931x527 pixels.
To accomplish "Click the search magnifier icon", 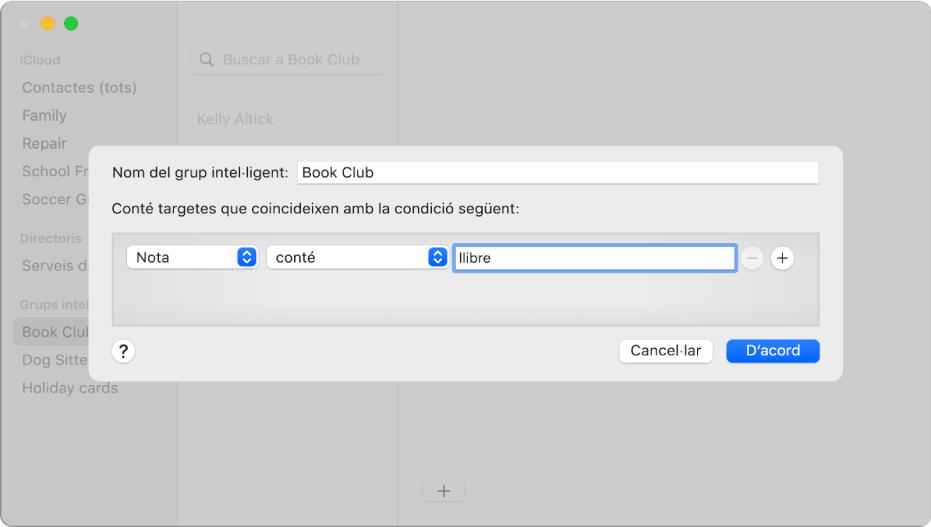I will pos(207,60).
